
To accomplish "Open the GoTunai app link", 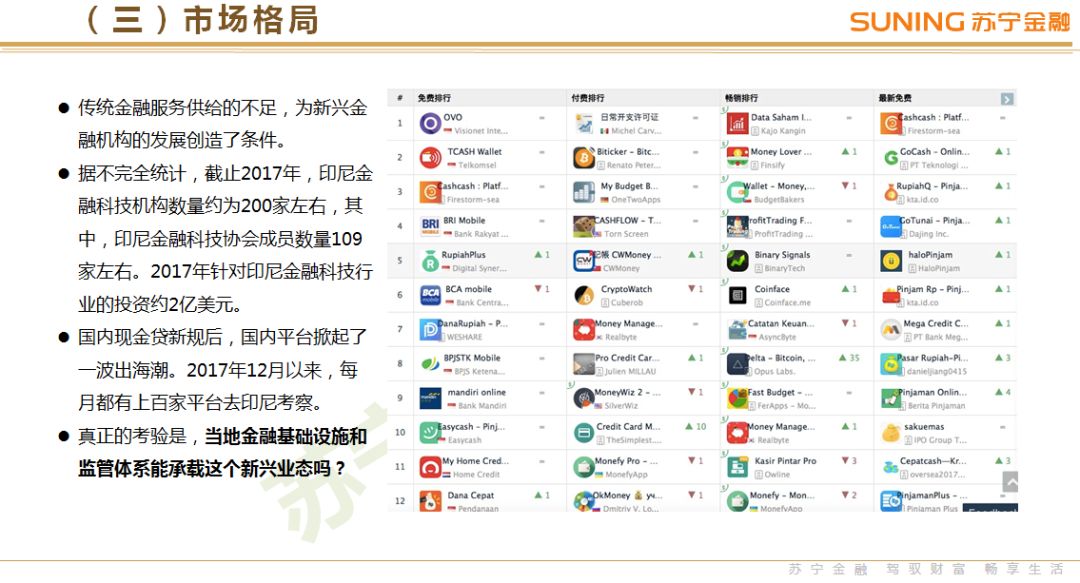I will (935, 221).
